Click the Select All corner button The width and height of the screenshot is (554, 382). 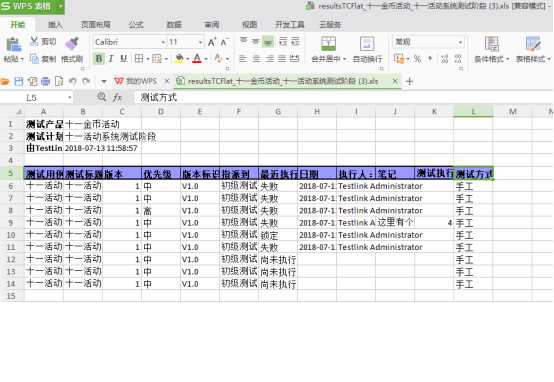pos(12,112)
